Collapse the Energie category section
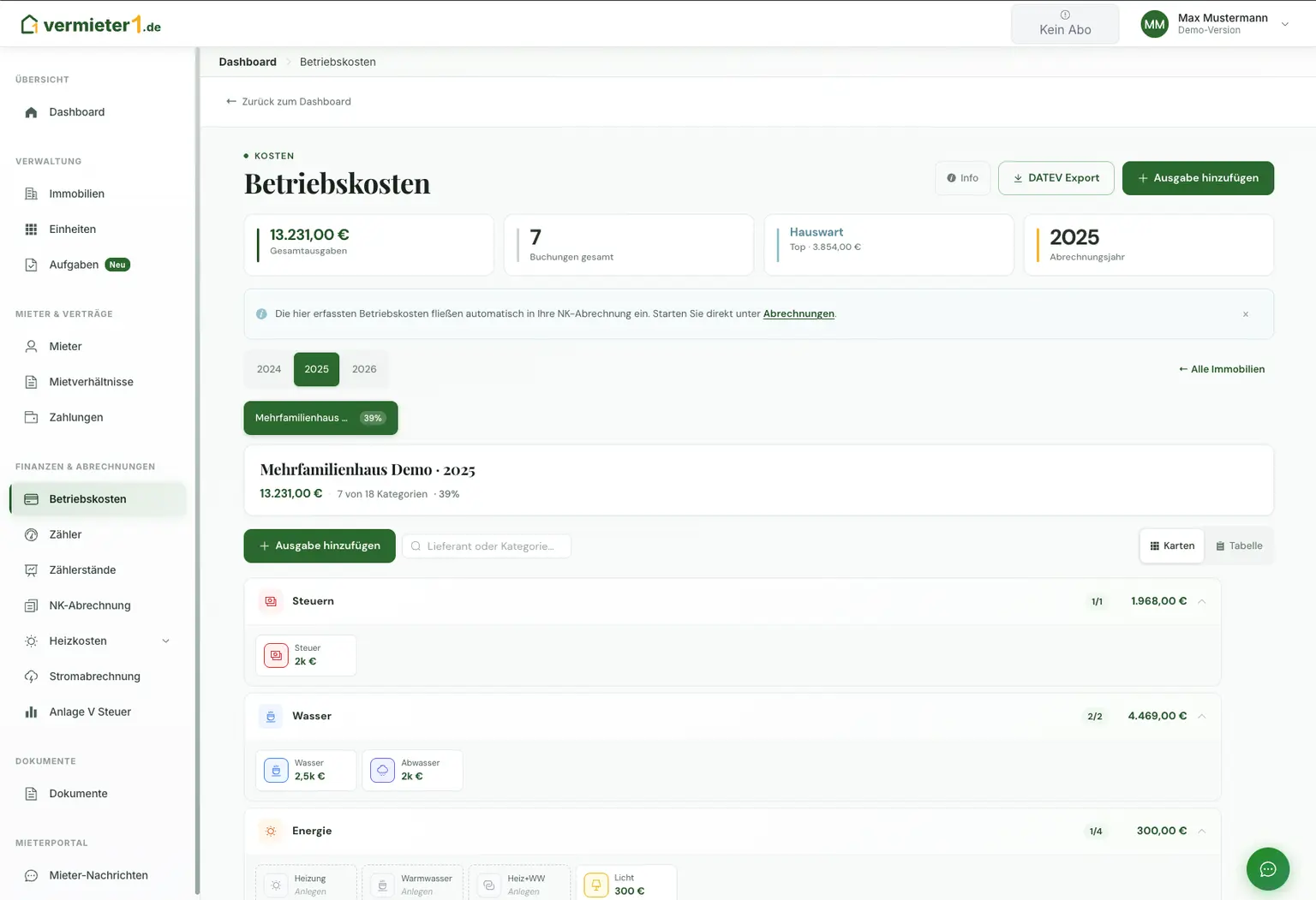Image resolution: width=1316 pixels, height=900 pixels. click(x=1202, y=831)
